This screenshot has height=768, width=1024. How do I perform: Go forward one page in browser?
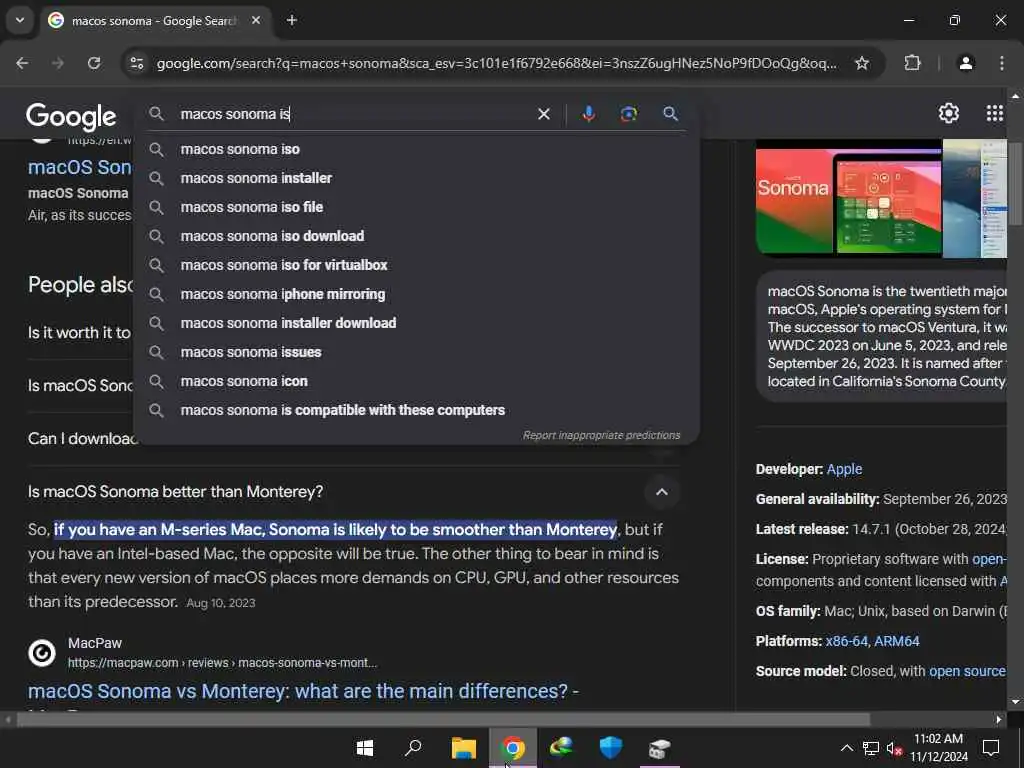58,63
